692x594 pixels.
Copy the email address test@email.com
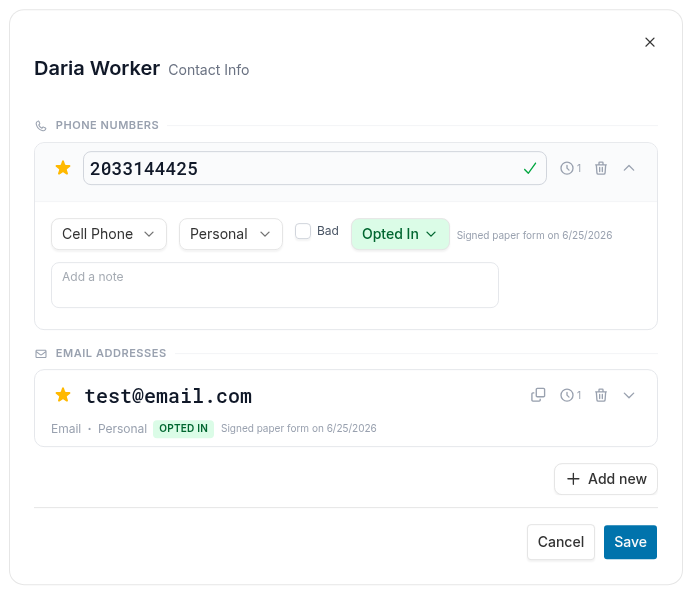[538, 395]
